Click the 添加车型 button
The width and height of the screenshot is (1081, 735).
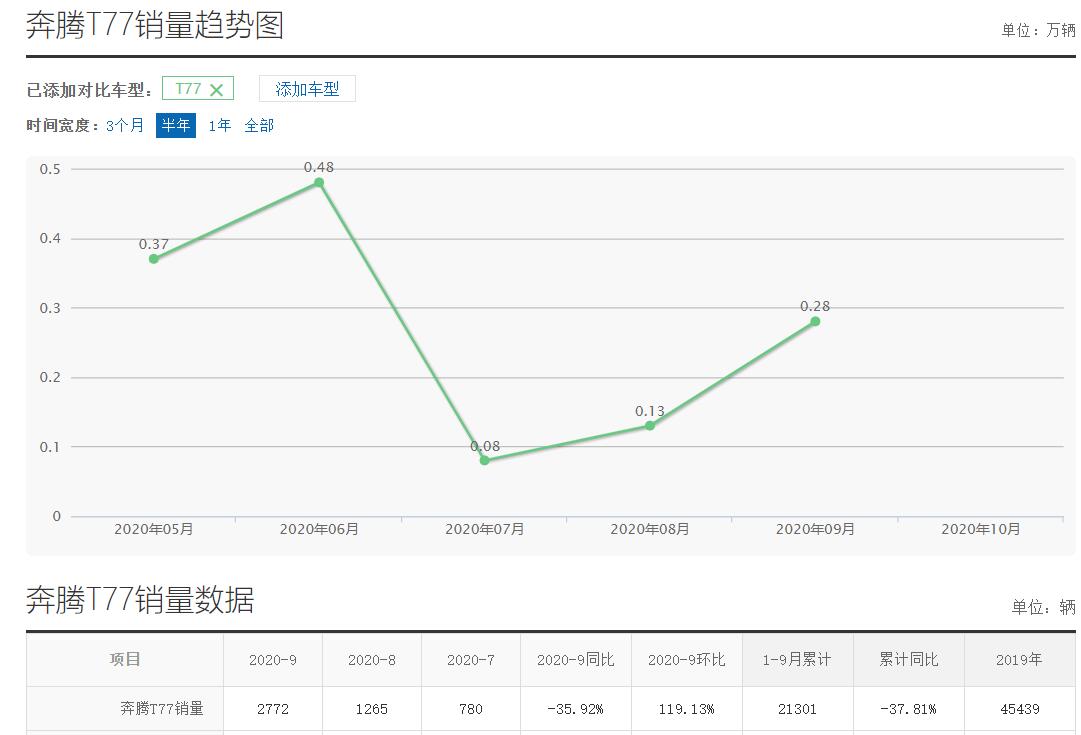307,89
